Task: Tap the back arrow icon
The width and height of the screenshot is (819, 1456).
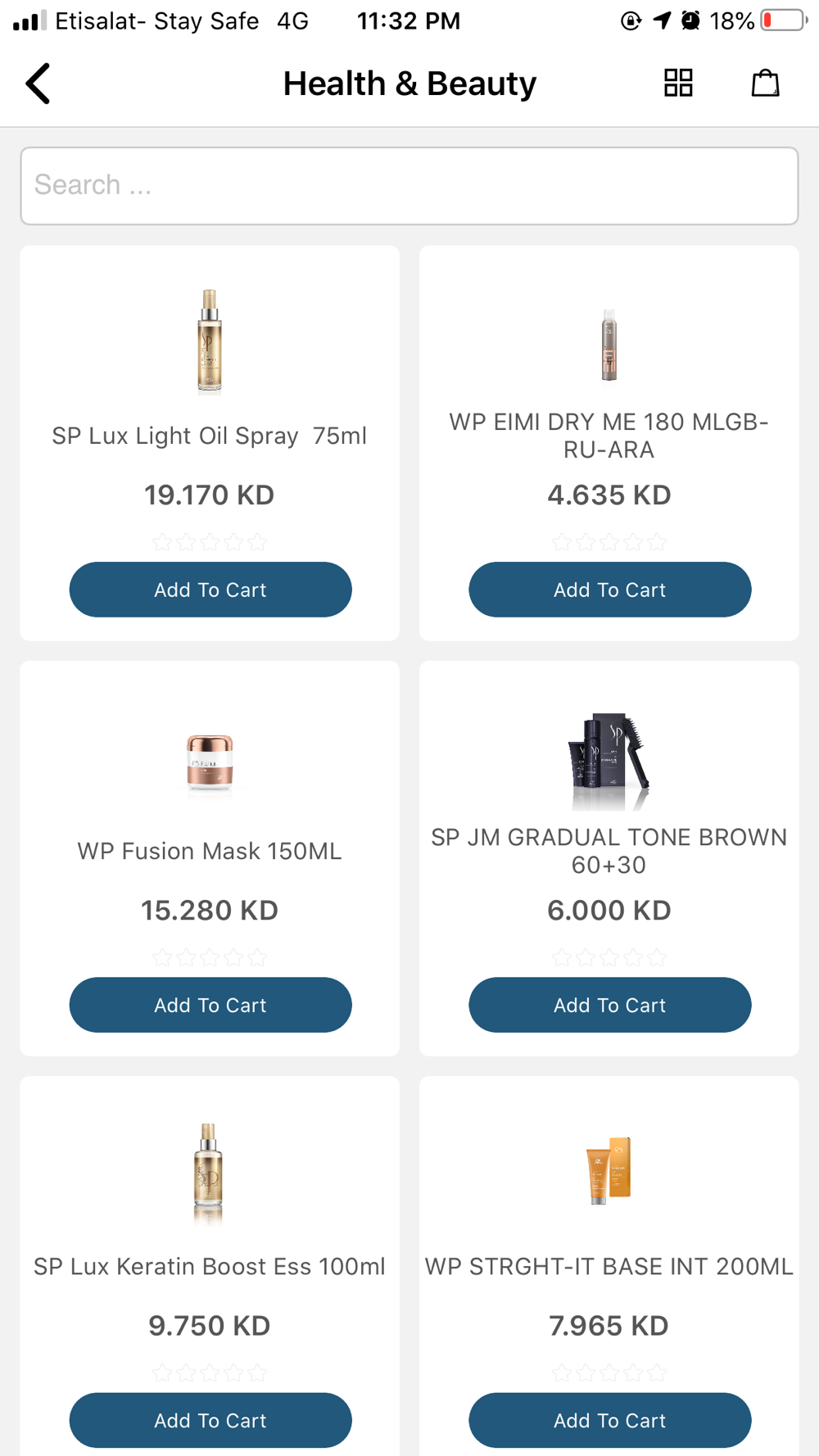Action: coord(38,84)
